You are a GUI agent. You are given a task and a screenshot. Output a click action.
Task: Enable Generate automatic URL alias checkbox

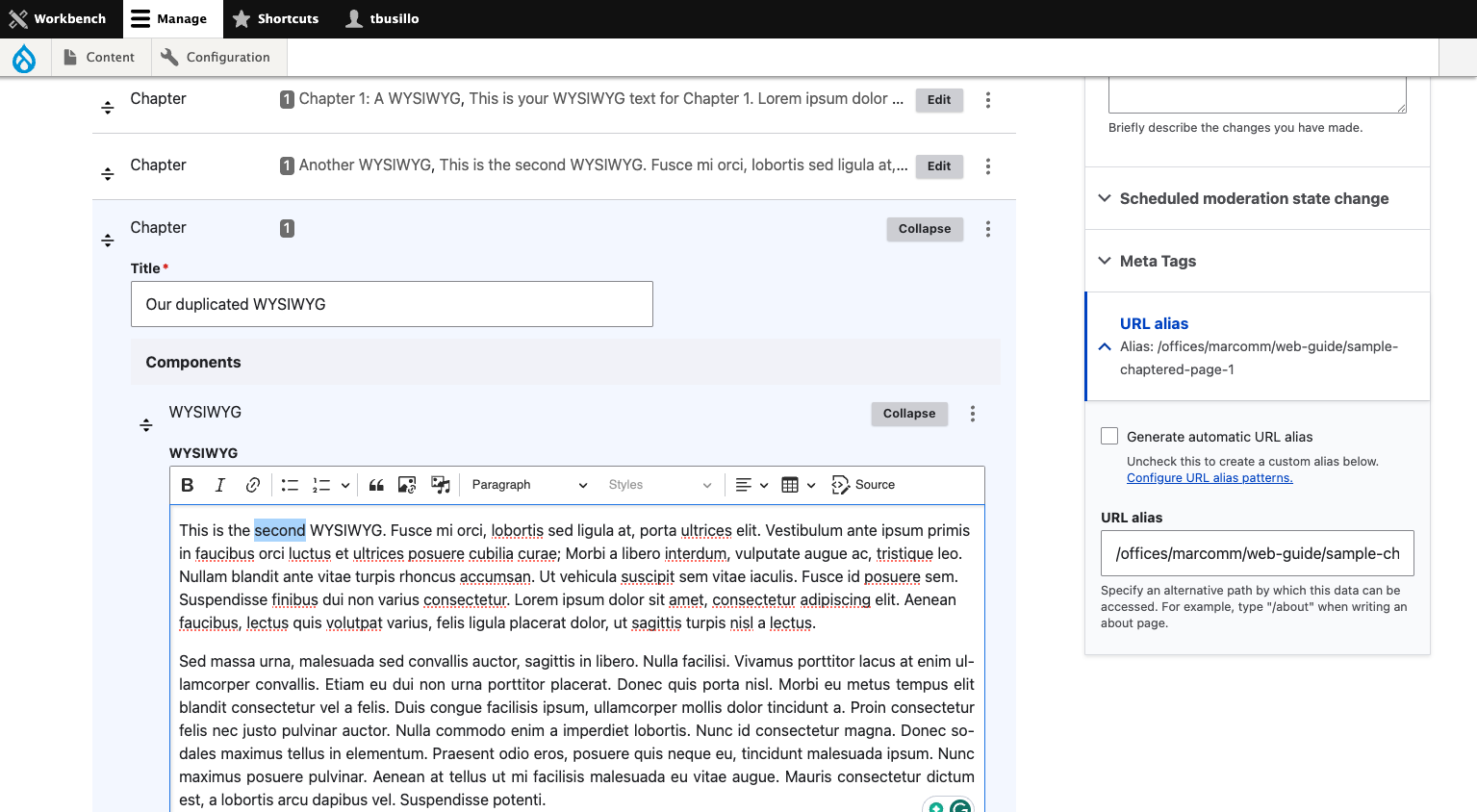pos(1109,436)
